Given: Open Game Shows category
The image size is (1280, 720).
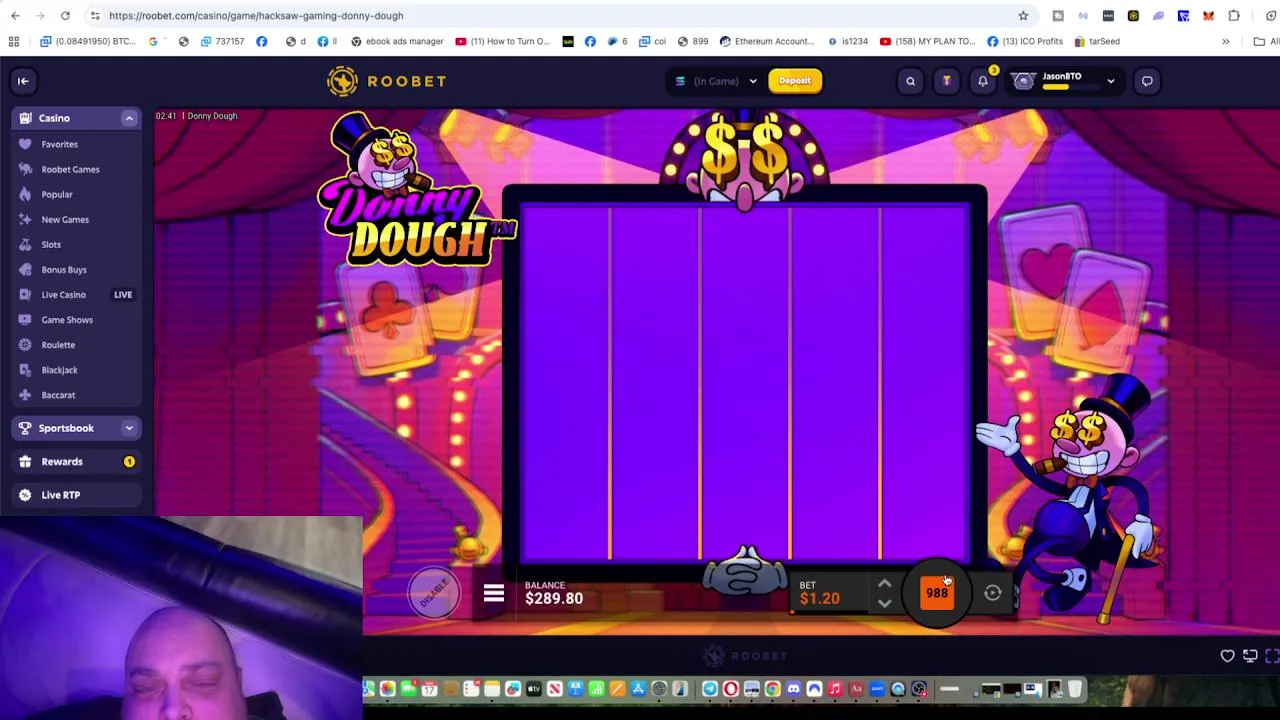Looking at the screenshot, I should coord(67,319).
